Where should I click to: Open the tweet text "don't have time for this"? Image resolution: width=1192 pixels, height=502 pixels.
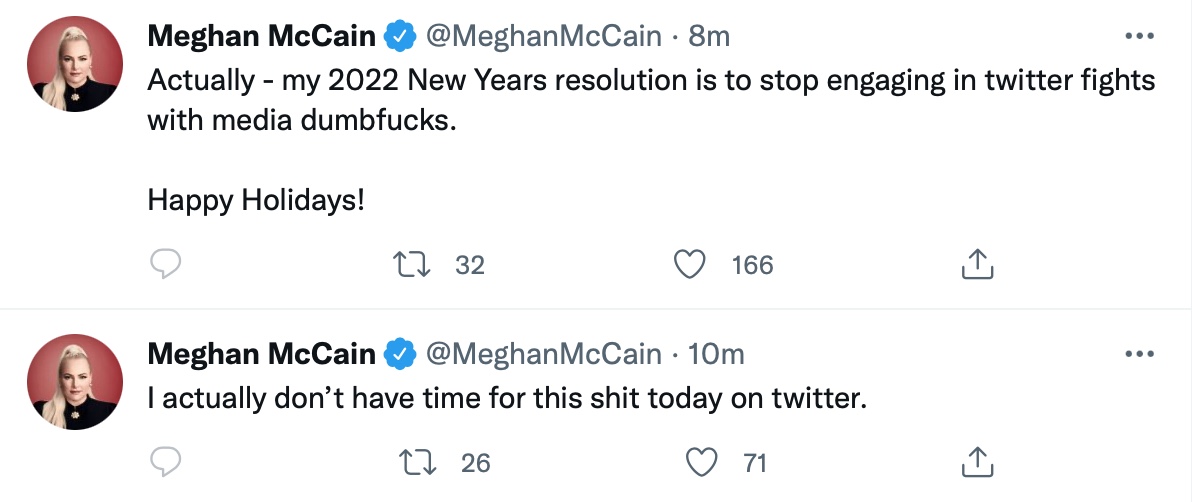pyautogui.click(x=505, y=399)
